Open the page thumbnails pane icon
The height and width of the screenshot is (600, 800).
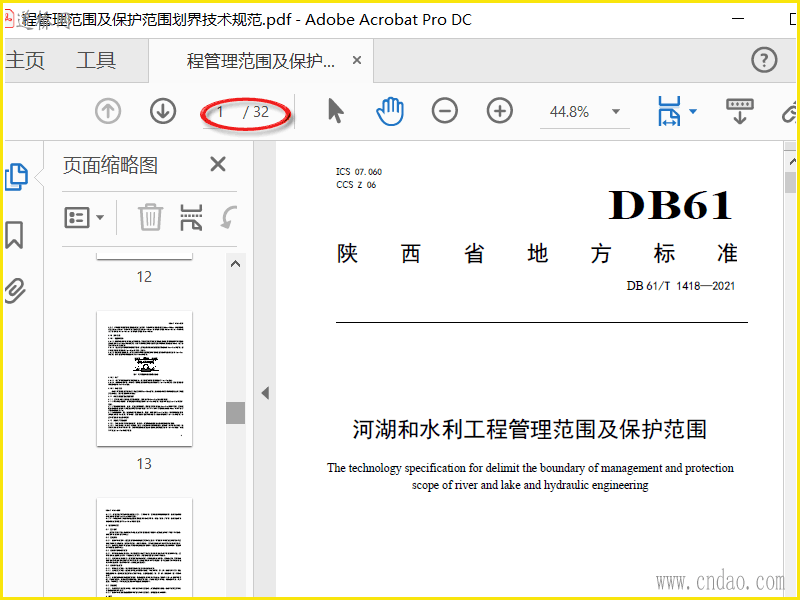(17, 177)
